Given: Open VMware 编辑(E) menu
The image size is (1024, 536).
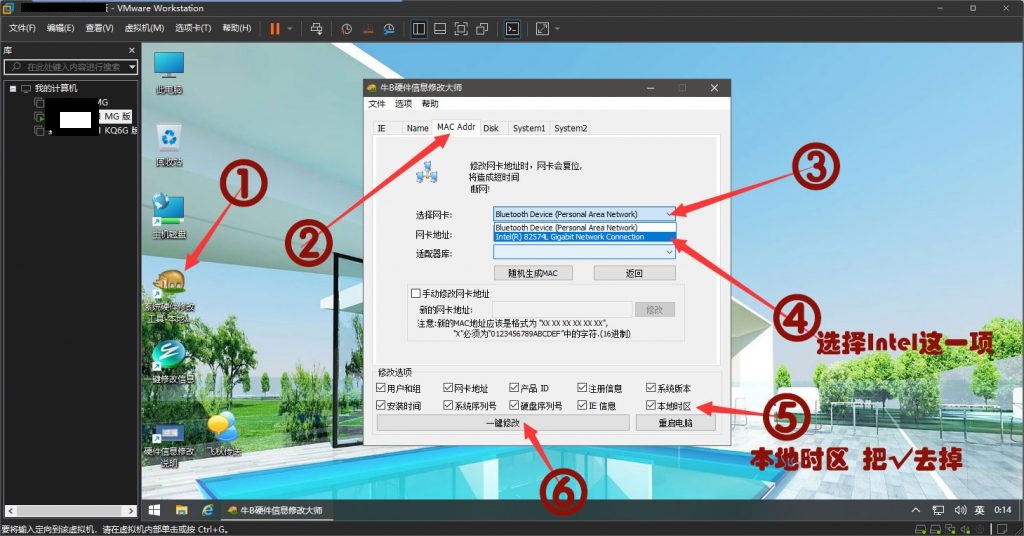Looking at the screenshot, I should click(x=60, y=28).
